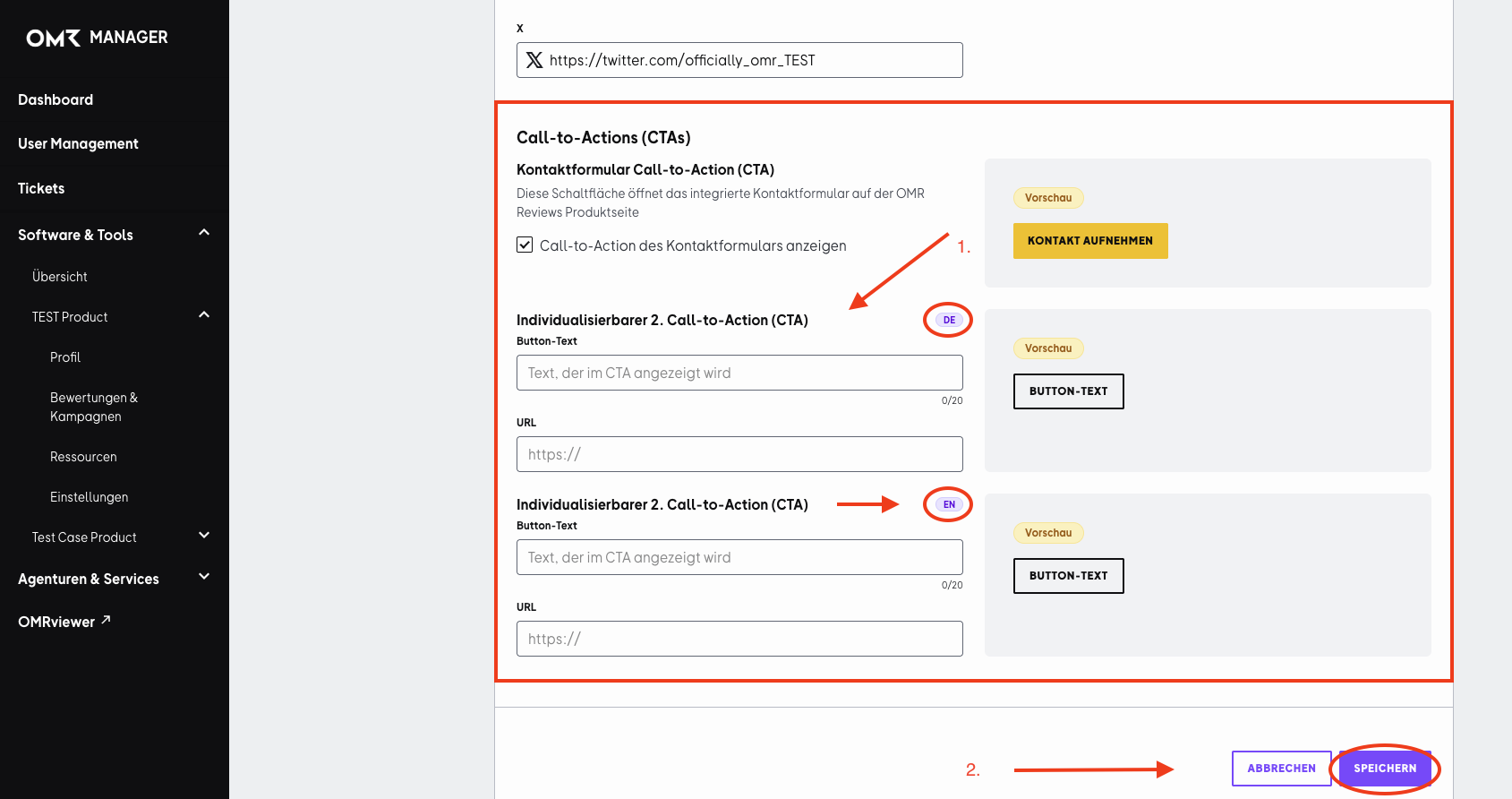
Task: Collapse the Software & Tools section
Action: click(x=204, y=233)
